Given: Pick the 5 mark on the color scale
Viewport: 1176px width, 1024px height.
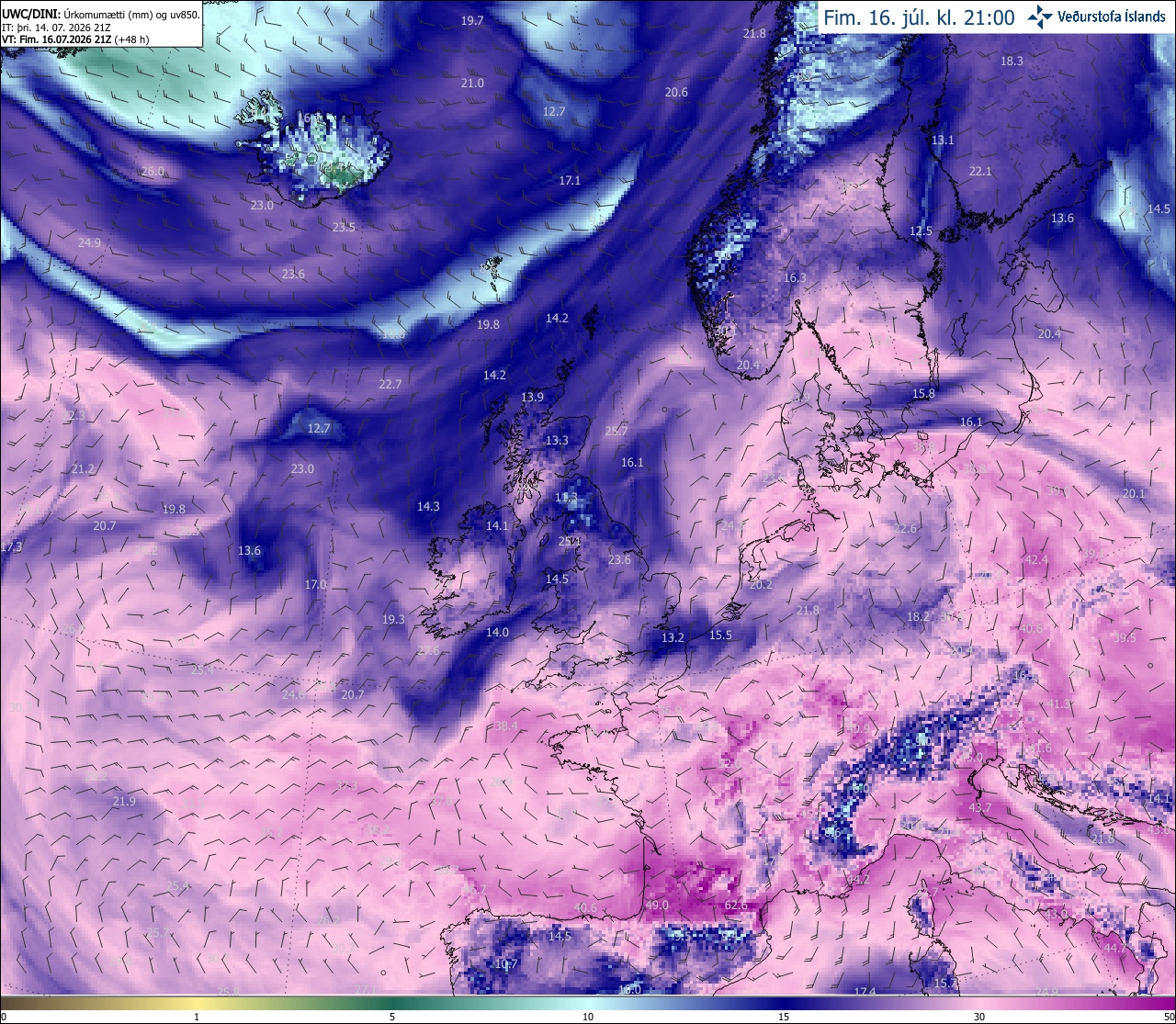Looking at the screenshot, I should (392, 1017).
